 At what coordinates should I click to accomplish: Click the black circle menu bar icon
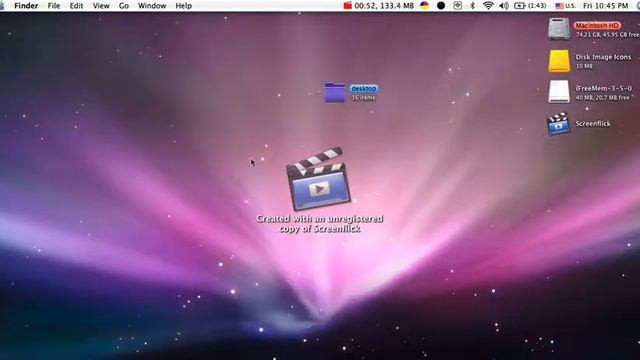[441, 6]
